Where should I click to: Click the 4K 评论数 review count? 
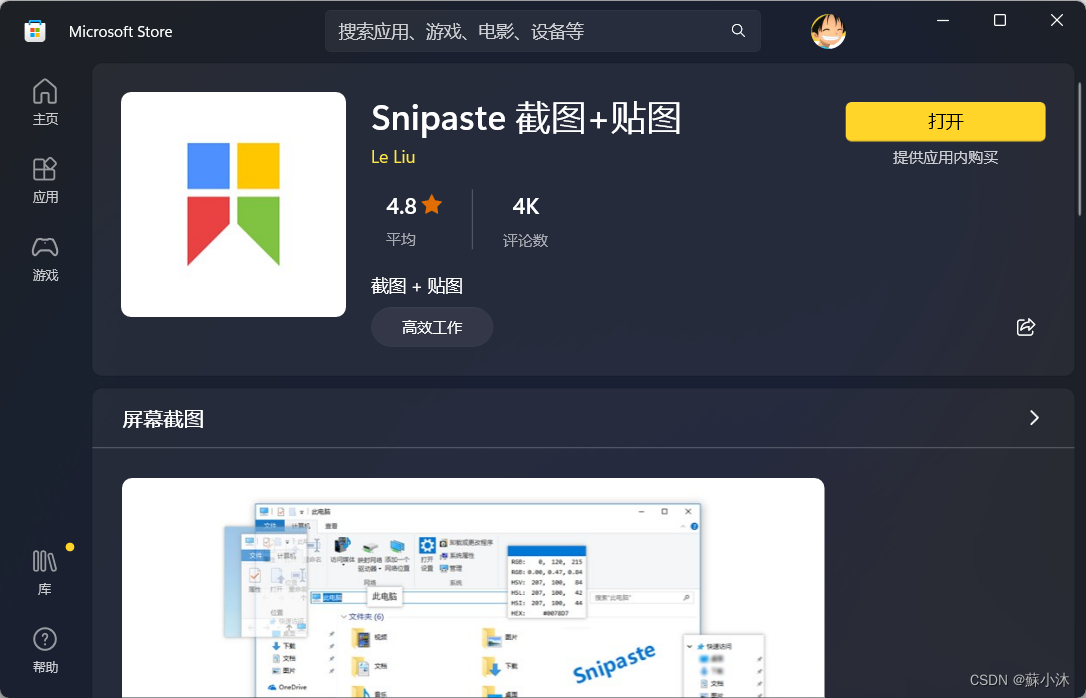526,220
